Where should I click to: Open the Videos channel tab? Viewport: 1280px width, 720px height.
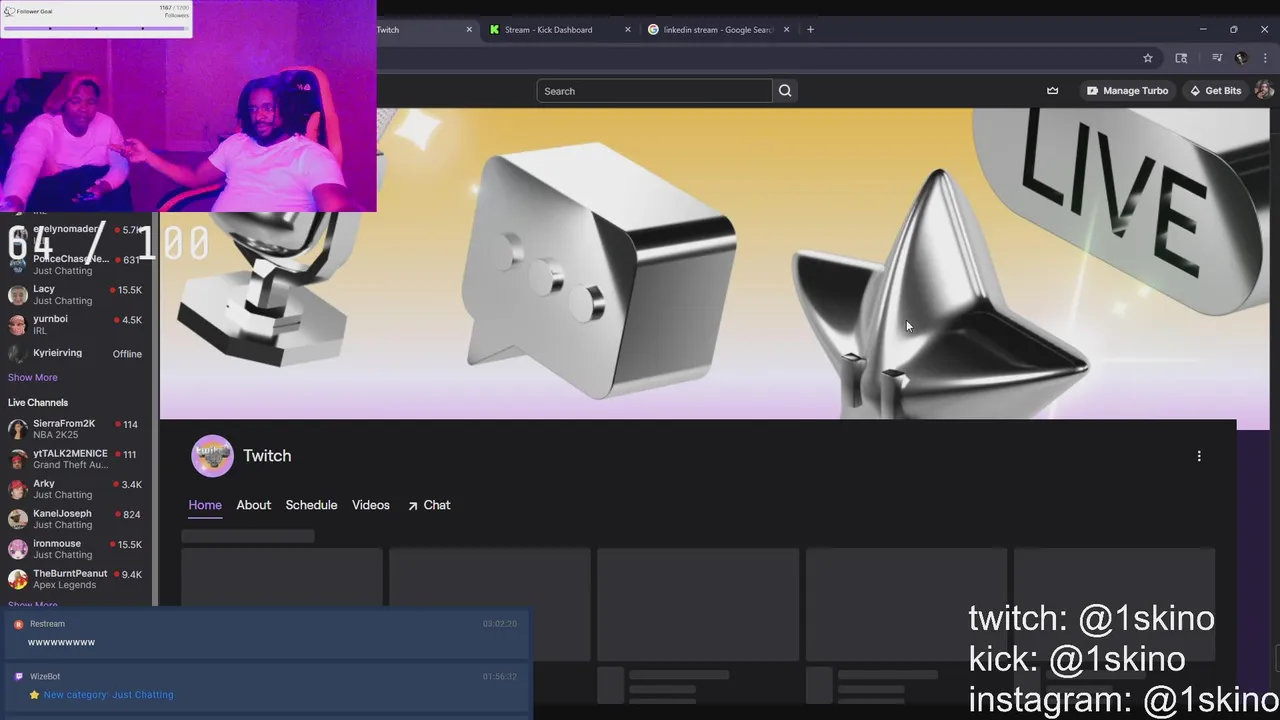371,505
